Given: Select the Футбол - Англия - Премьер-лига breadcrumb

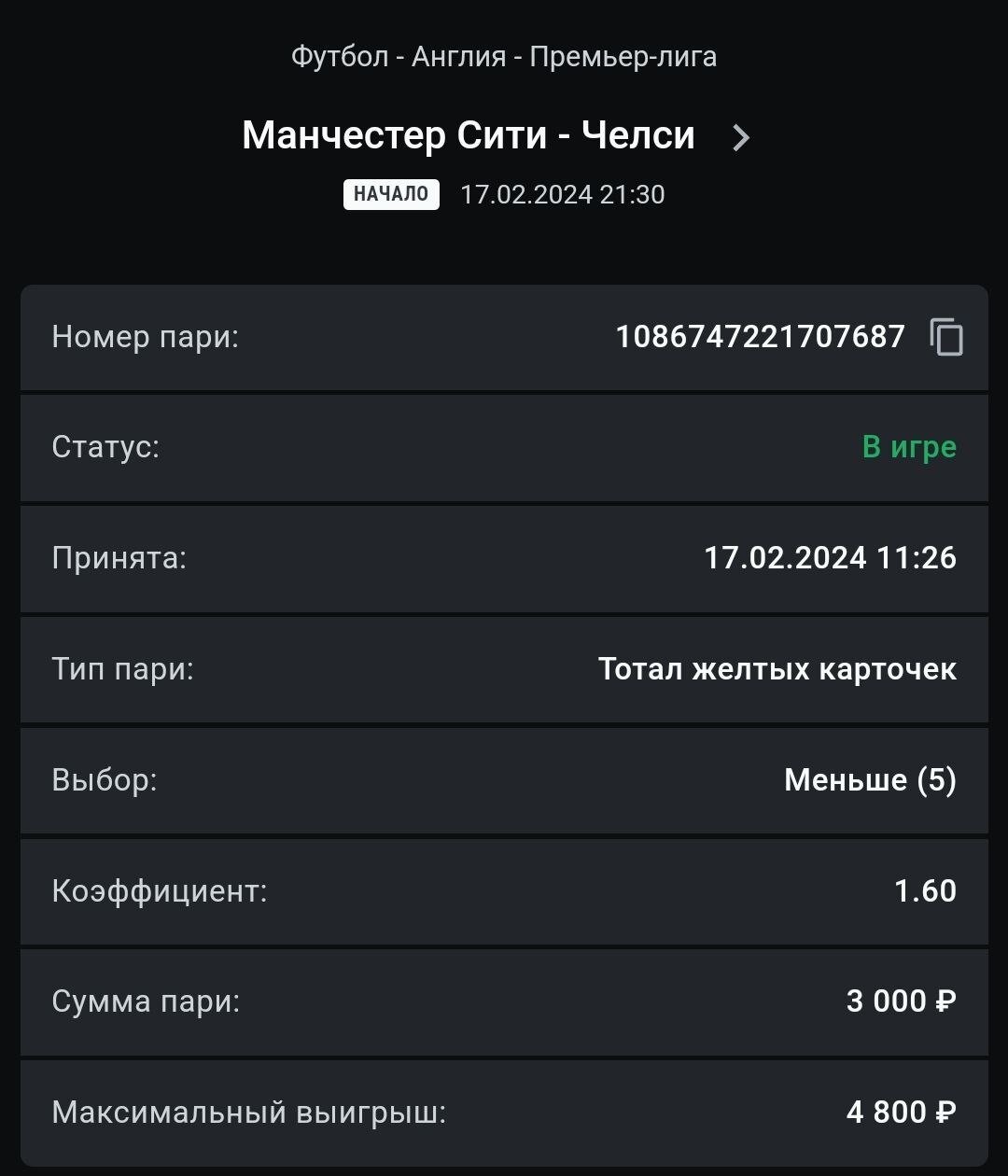Looking at the screenshot, I should pos(504,57).
